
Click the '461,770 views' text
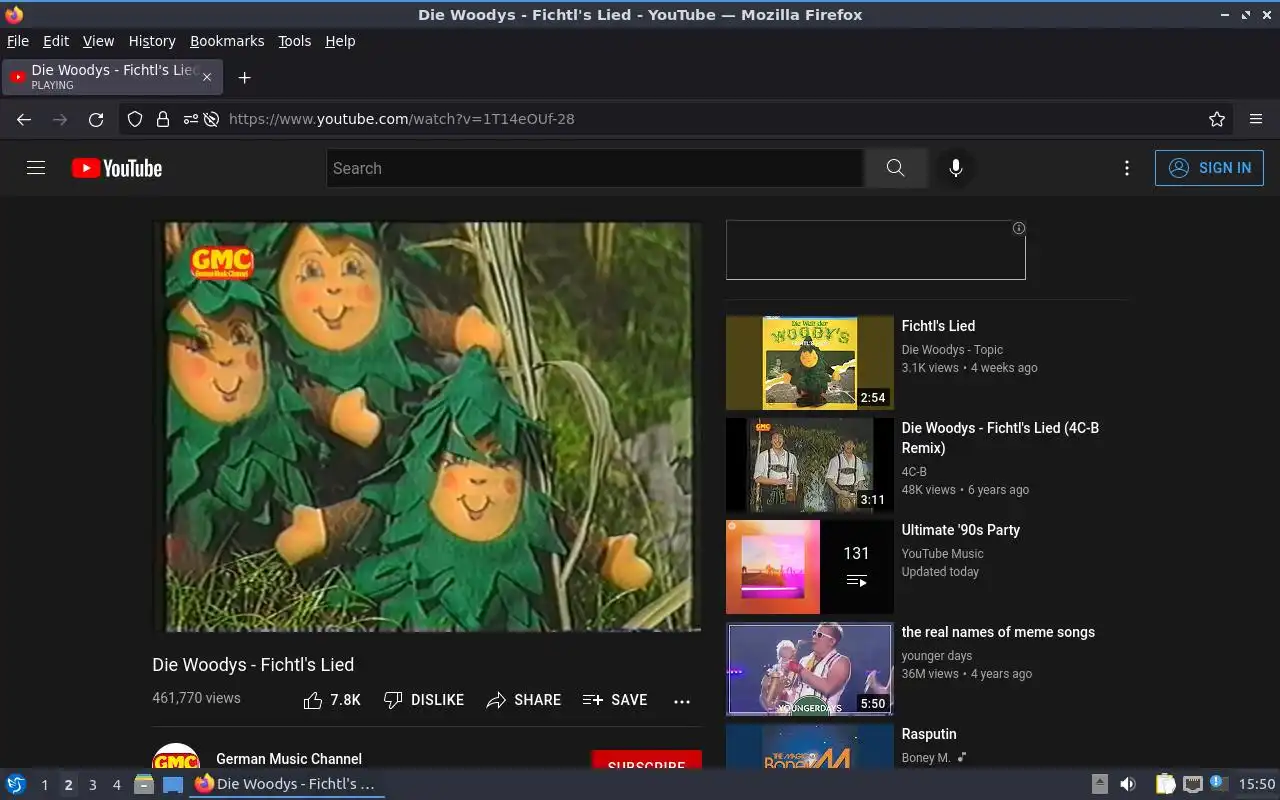coord(196,698)
